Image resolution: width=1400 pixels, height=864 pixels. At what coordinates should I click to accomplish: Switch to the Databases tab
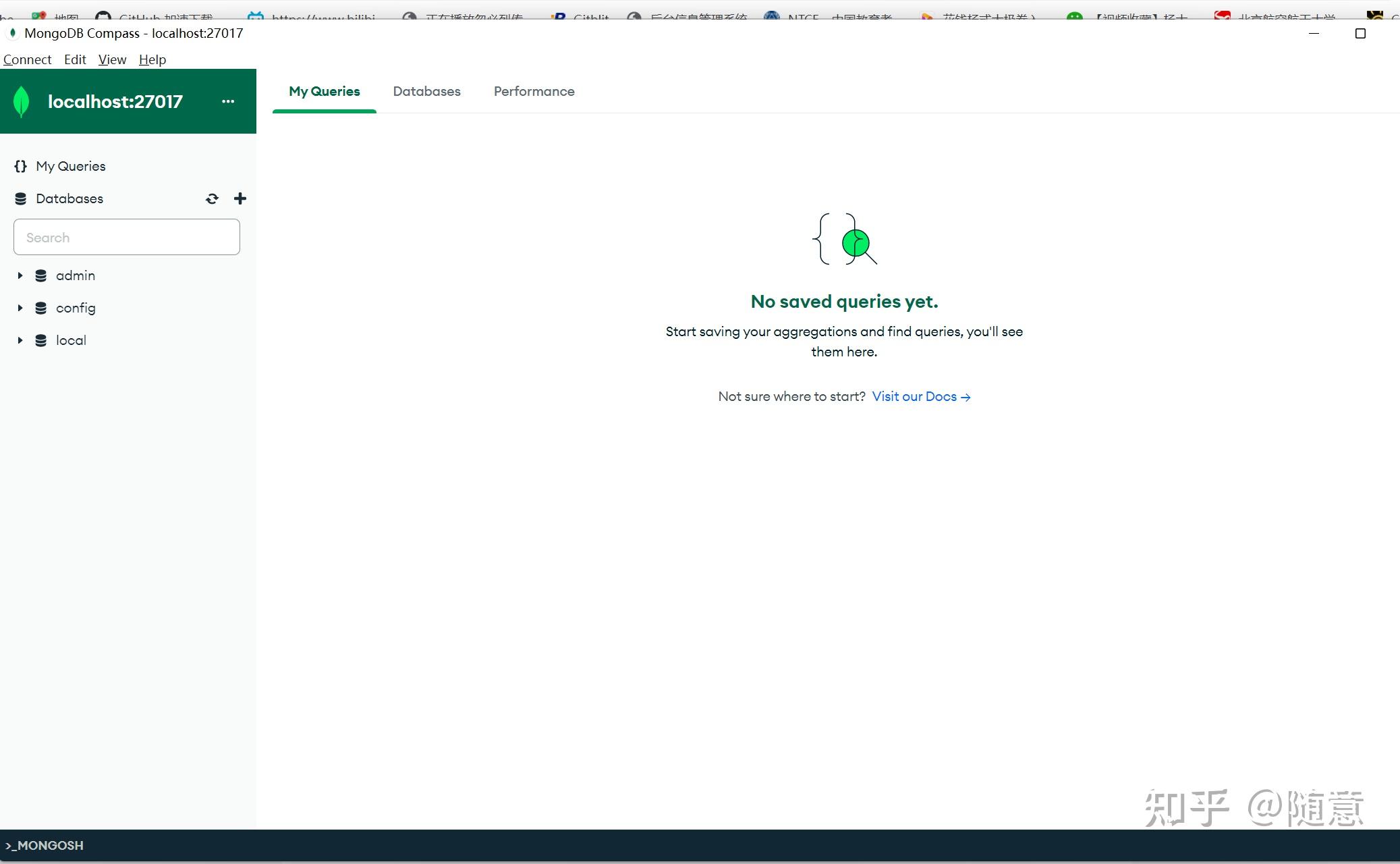[x=426, y=91]
